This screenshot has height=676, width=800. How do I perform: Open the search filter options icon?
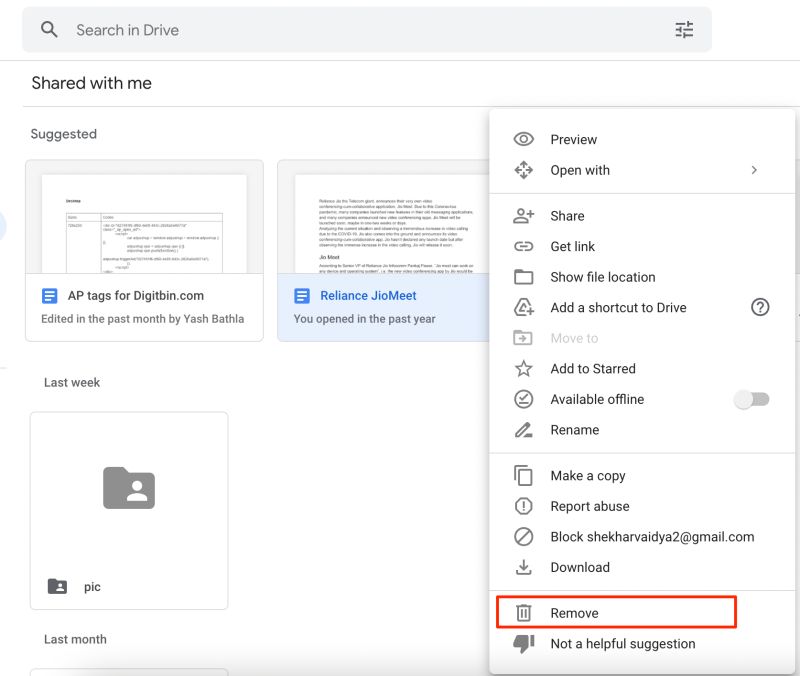pos(684,30)
